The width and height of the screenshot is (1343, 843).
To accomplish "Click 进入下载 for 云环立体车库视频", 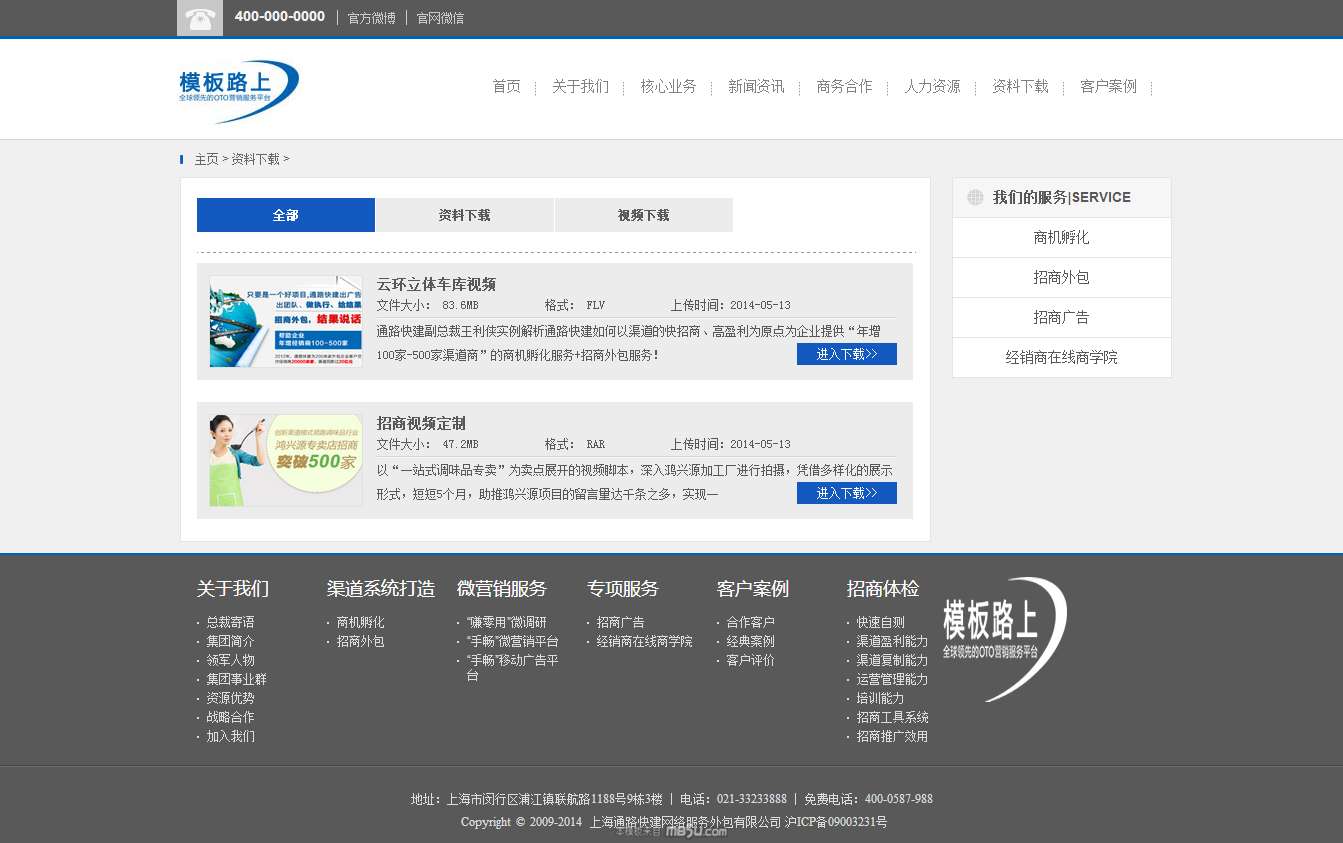I will [x=846, y=354].
